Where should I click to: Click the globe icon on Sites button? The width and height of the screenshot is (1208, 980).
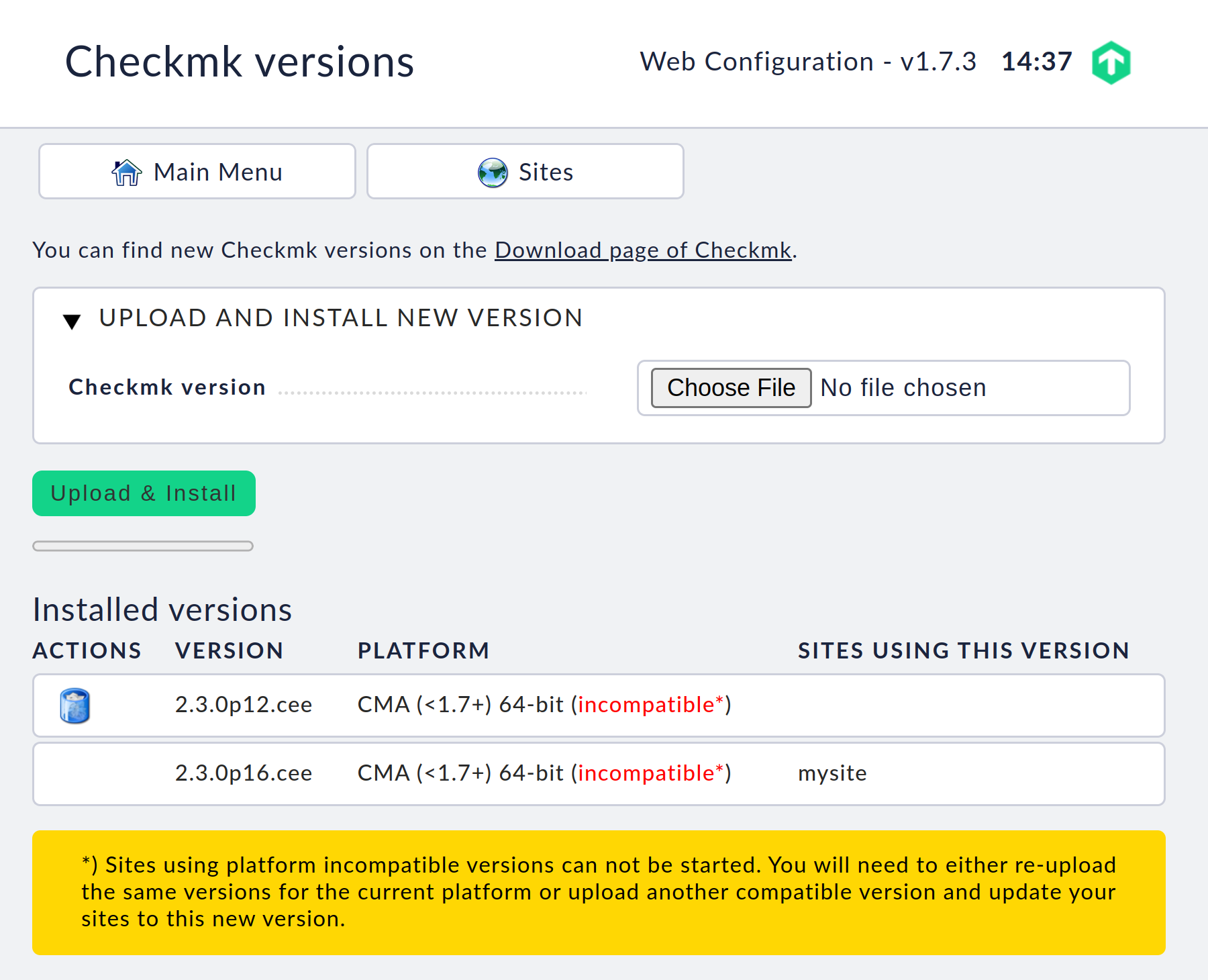[493, 173]
